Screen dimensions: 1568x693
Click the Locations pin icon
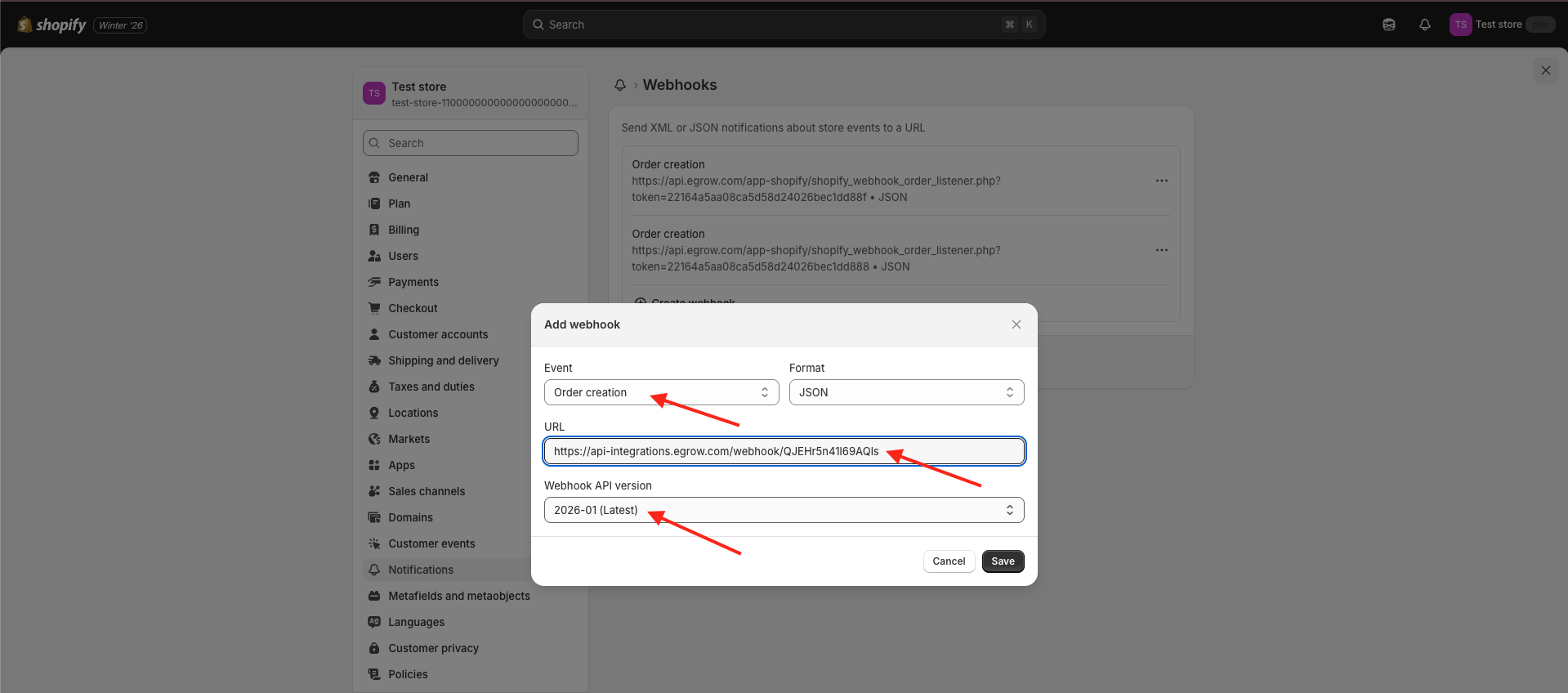(374, 413)
